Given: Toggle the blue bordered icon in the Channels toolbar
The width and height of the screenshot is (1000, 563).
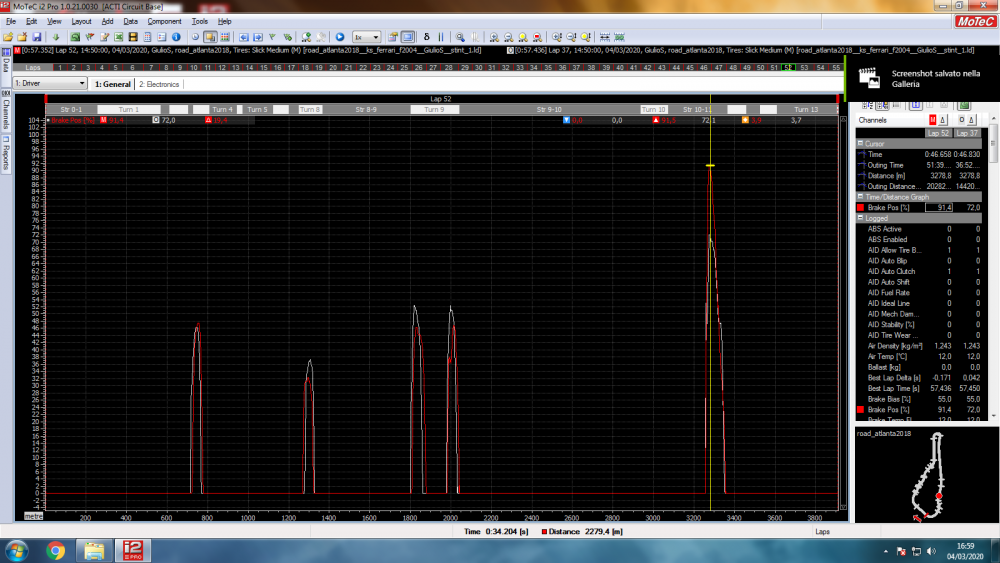Looking at the screenshot, I should coord(916,105).
